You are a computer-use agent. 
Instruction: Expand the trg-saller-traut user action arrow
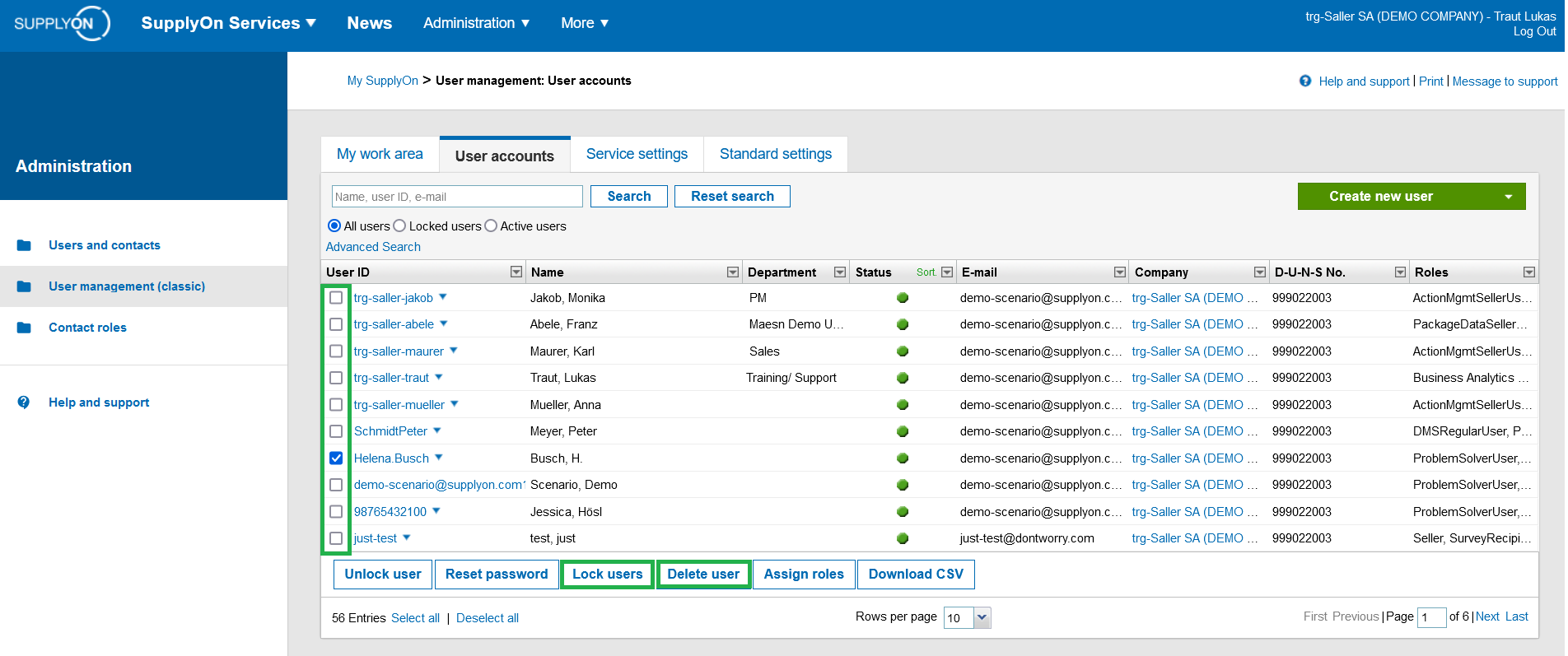(439, 377)
